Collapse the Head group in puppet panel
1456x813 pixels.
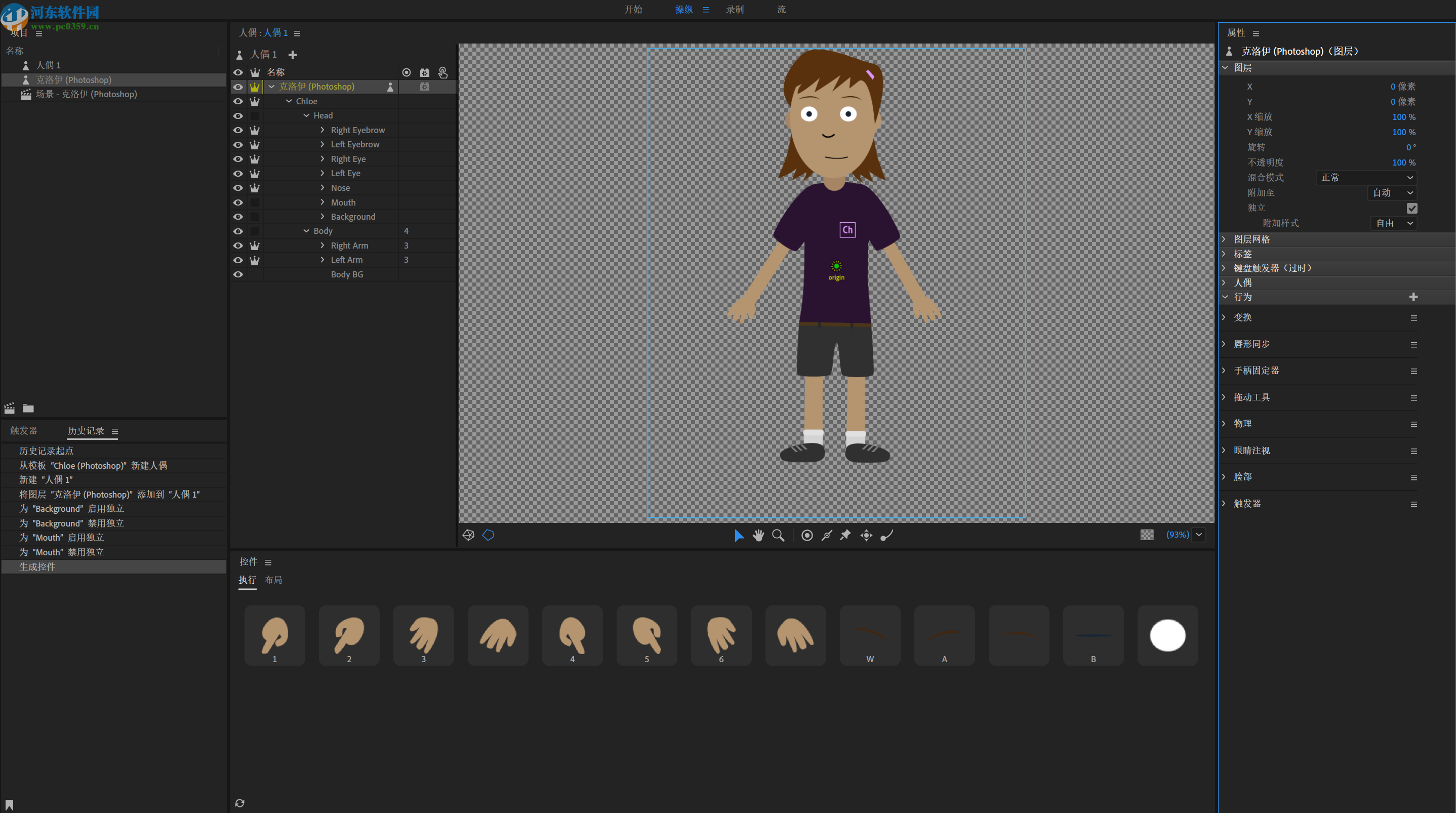click(306, 115)
